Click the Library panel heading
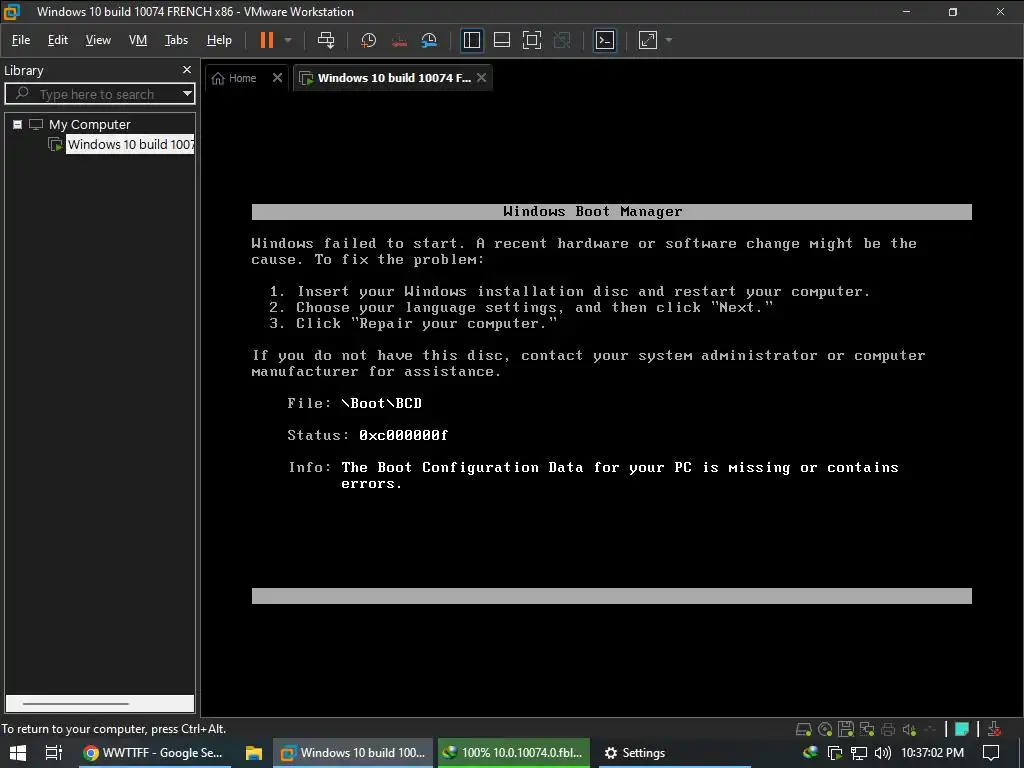The width and height of the screenshot is (1024, 768). [x=24, y=71]
